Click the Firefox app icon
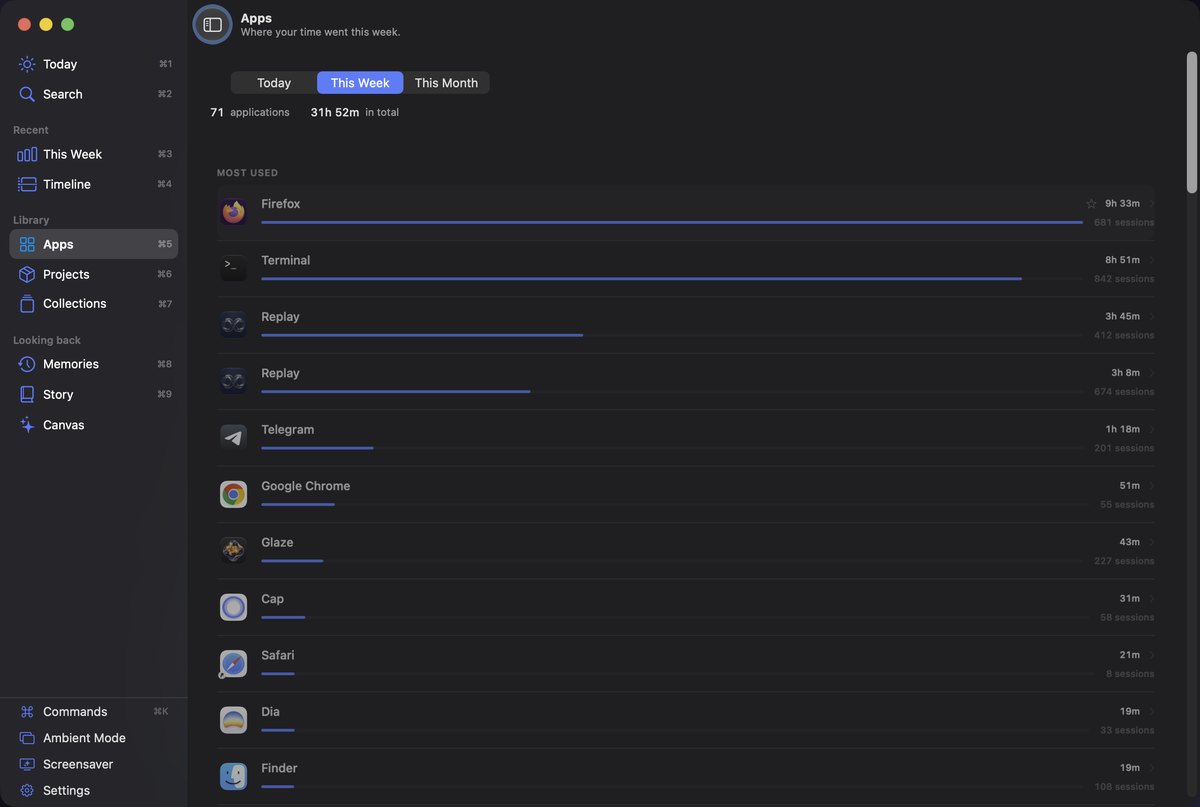1200x807 pixels. [233, 212]
